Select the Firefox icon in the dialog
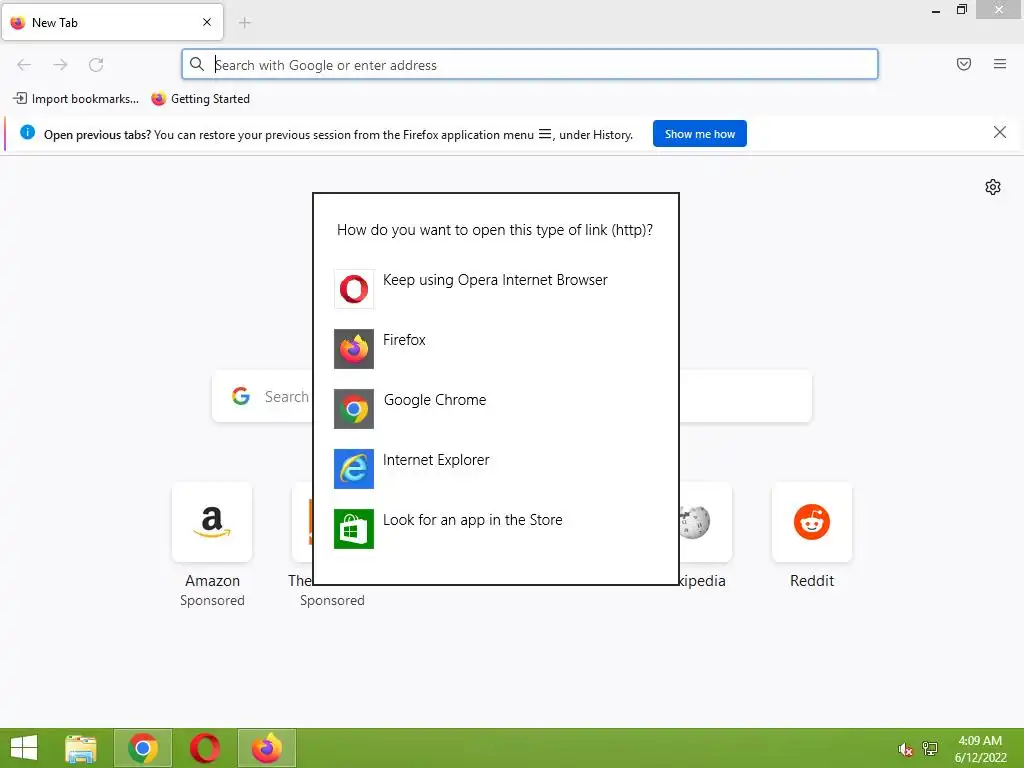1024x768 pixels. (353, 349)
